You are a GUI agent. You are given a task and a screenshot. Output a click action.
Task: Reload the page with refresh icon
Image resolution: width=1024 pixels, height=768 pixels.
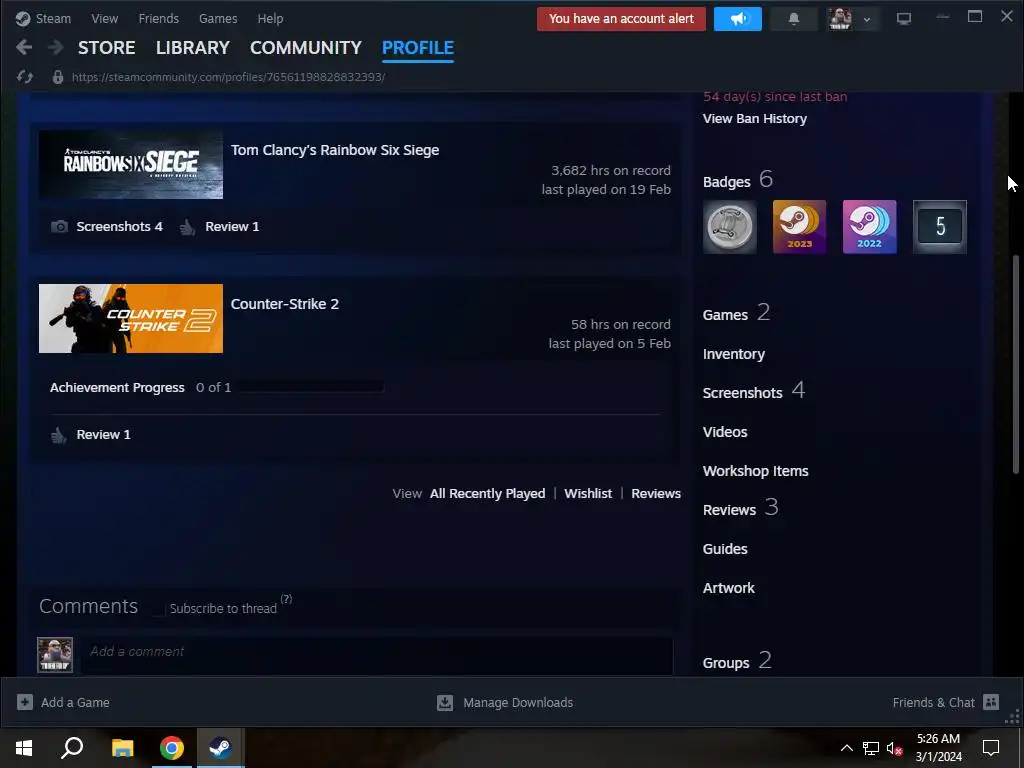point(25,77)
